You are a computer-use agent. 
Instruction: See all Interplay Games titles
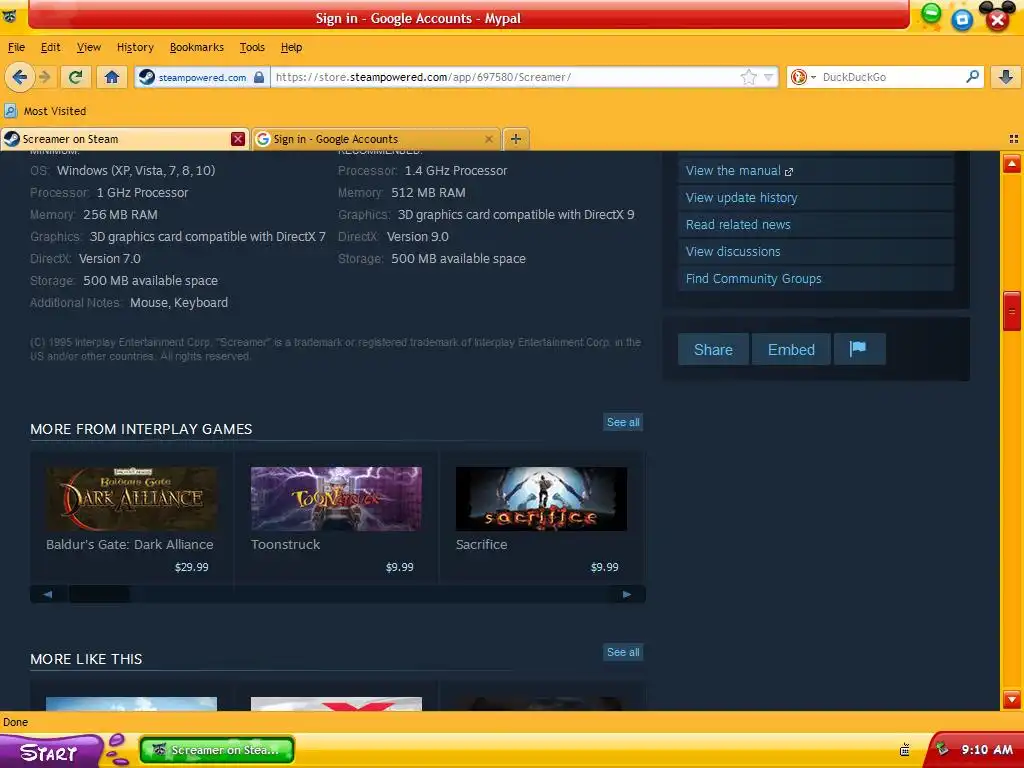[623, 422]
